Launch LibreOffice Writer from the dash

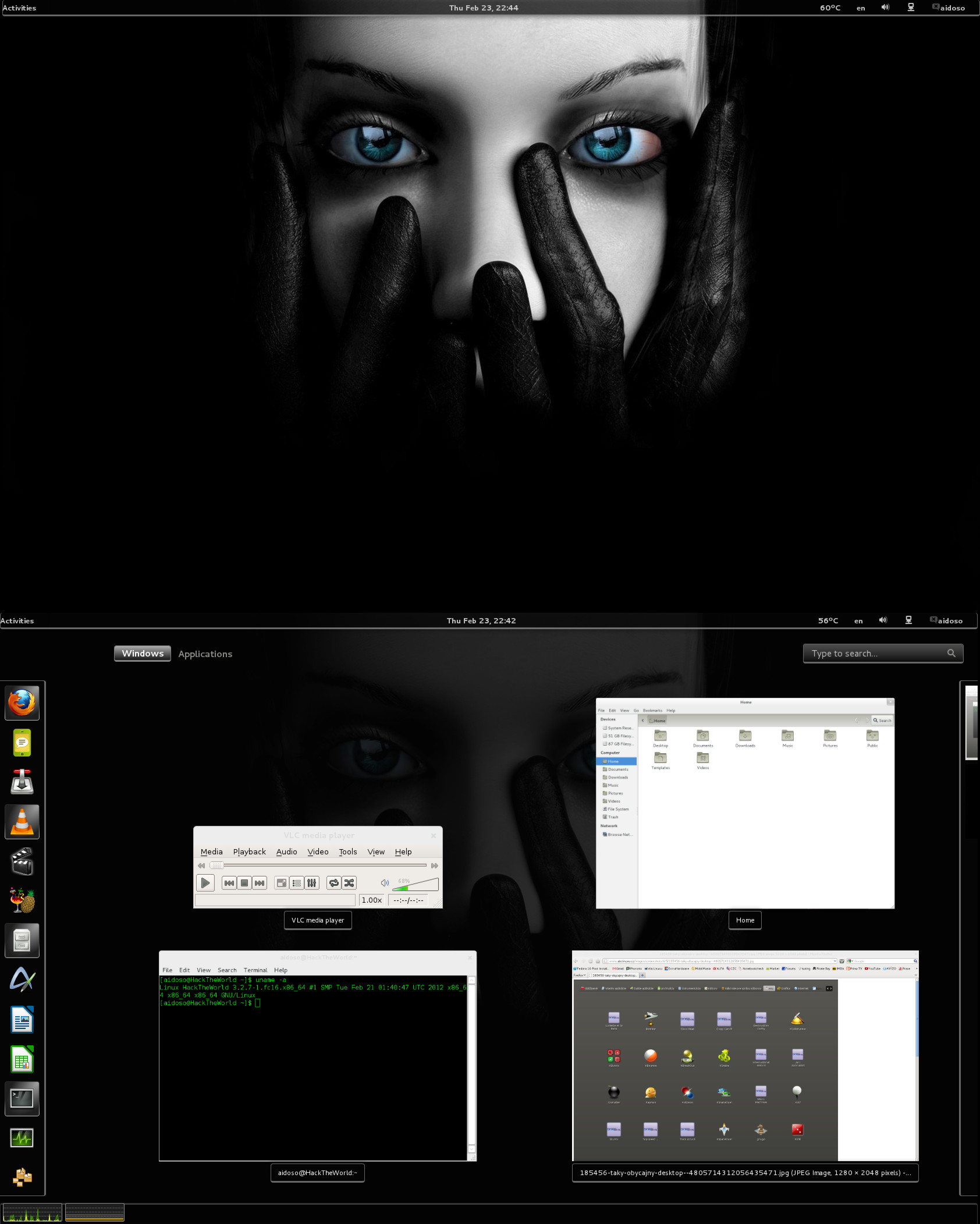click(22, 1019)
